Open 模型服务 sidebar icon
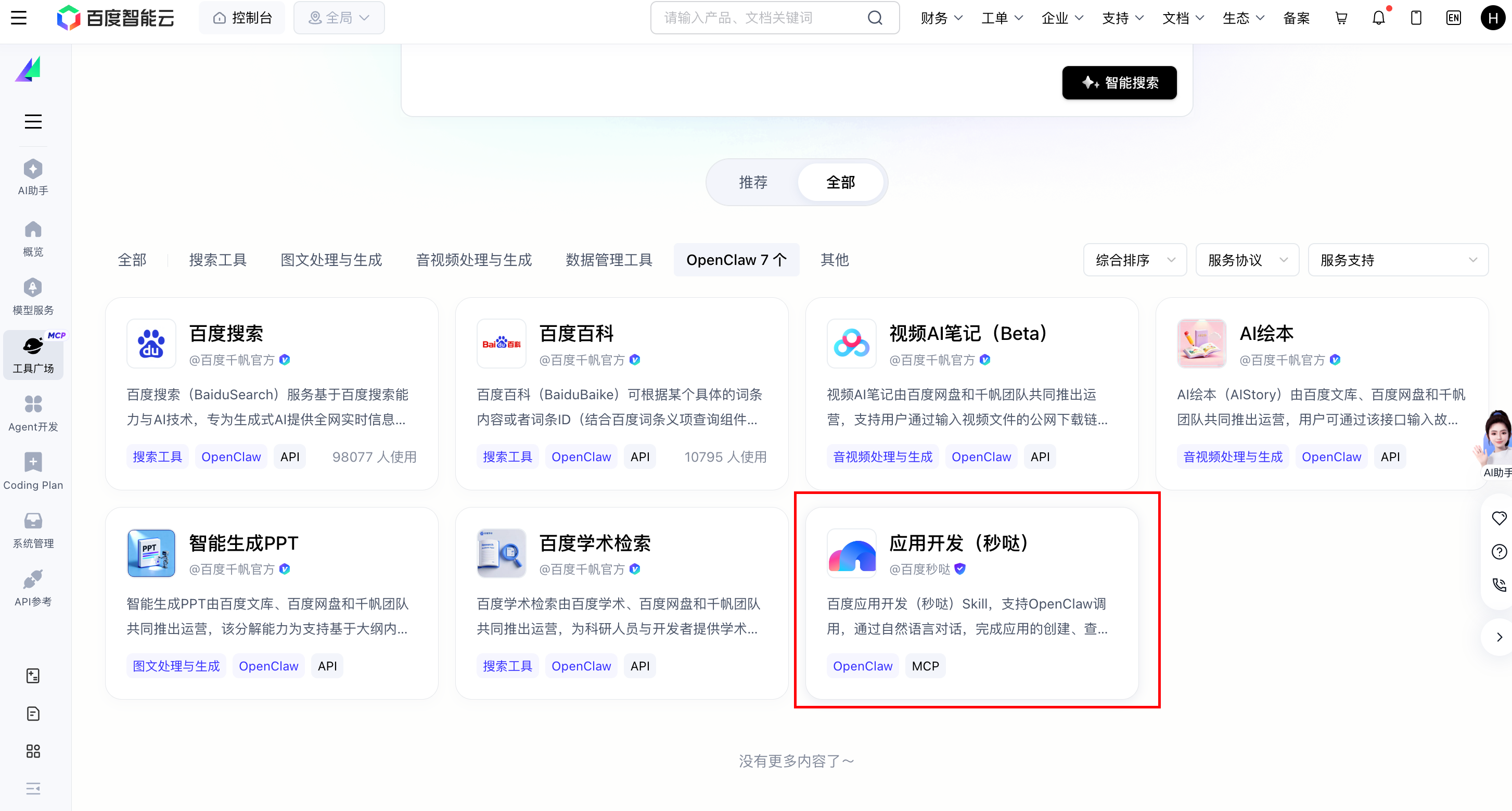1512x811 pixels. click(x=33, y=297)
